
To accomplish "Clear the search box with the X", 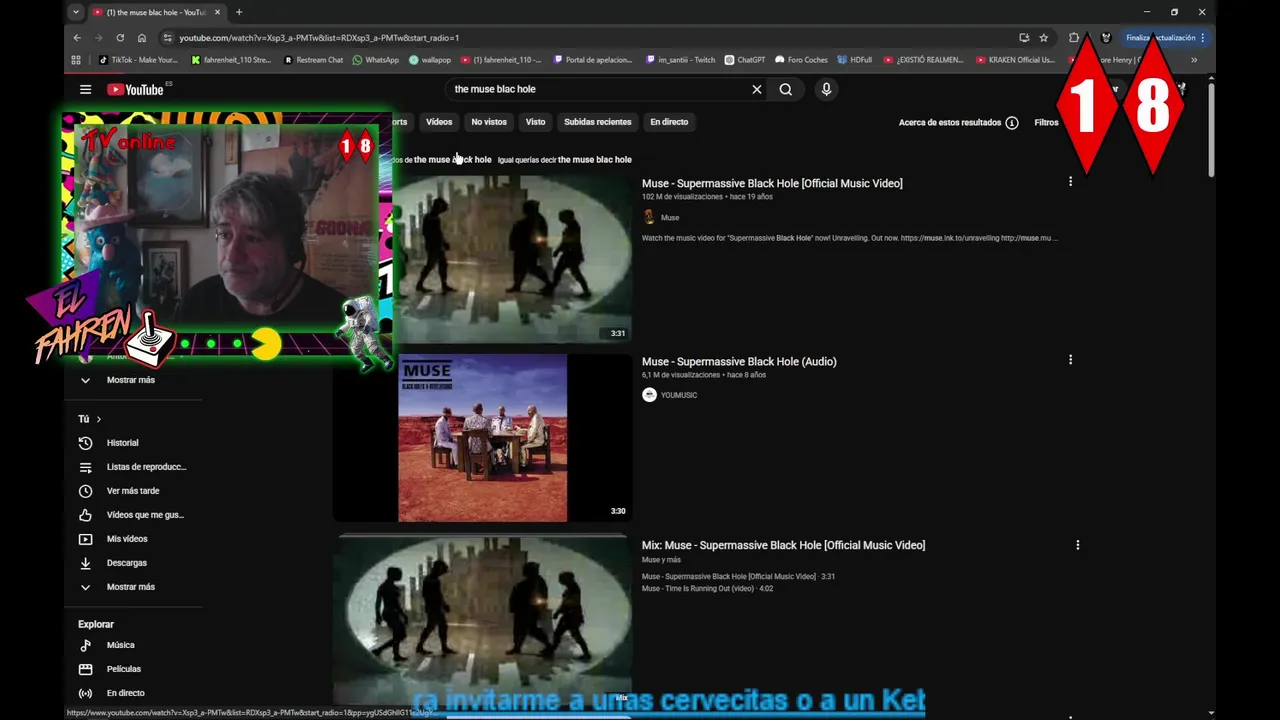I will pyautogui.click(x=757, y=89).
